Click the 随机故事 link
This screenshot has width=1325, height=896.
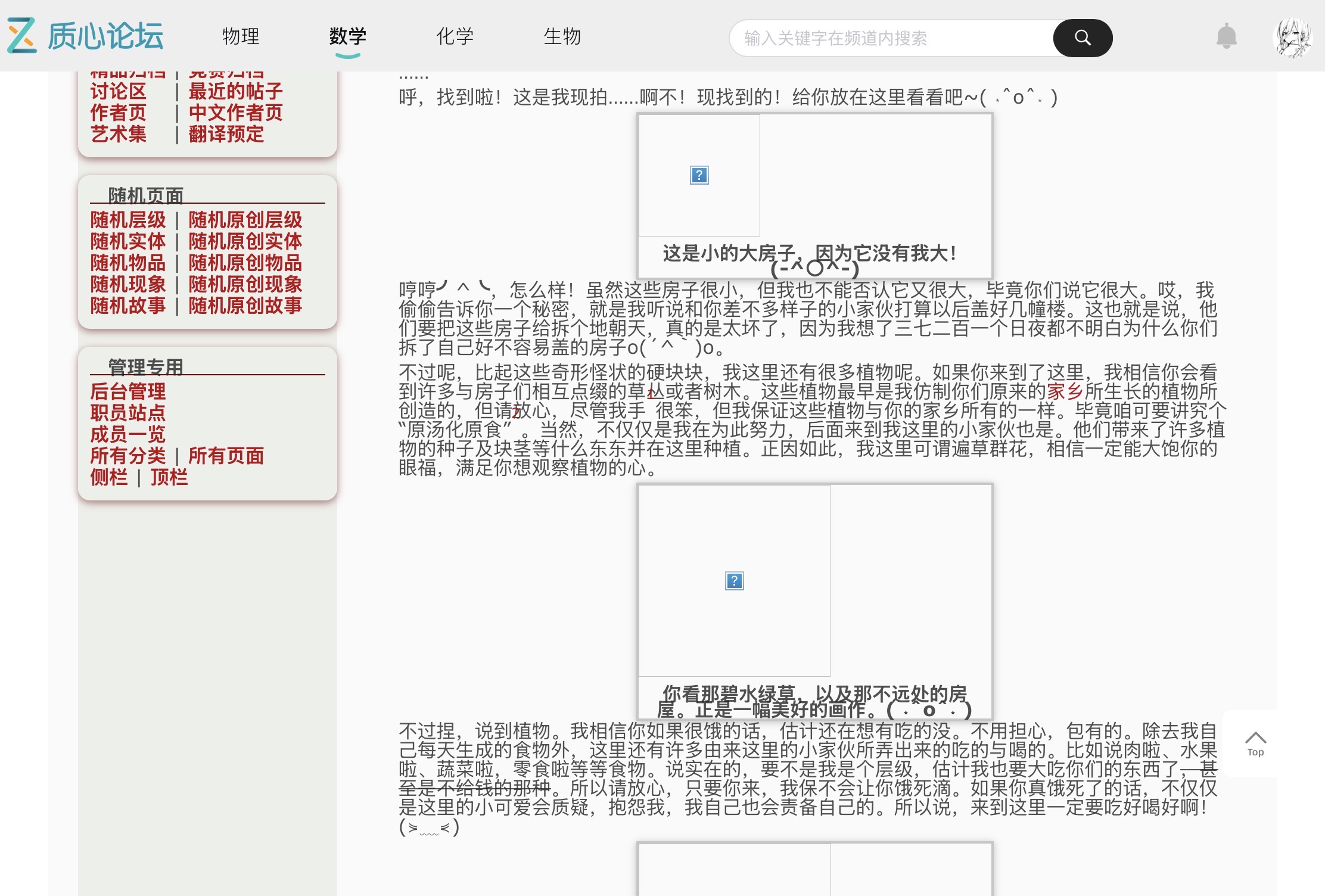(127, 306)
